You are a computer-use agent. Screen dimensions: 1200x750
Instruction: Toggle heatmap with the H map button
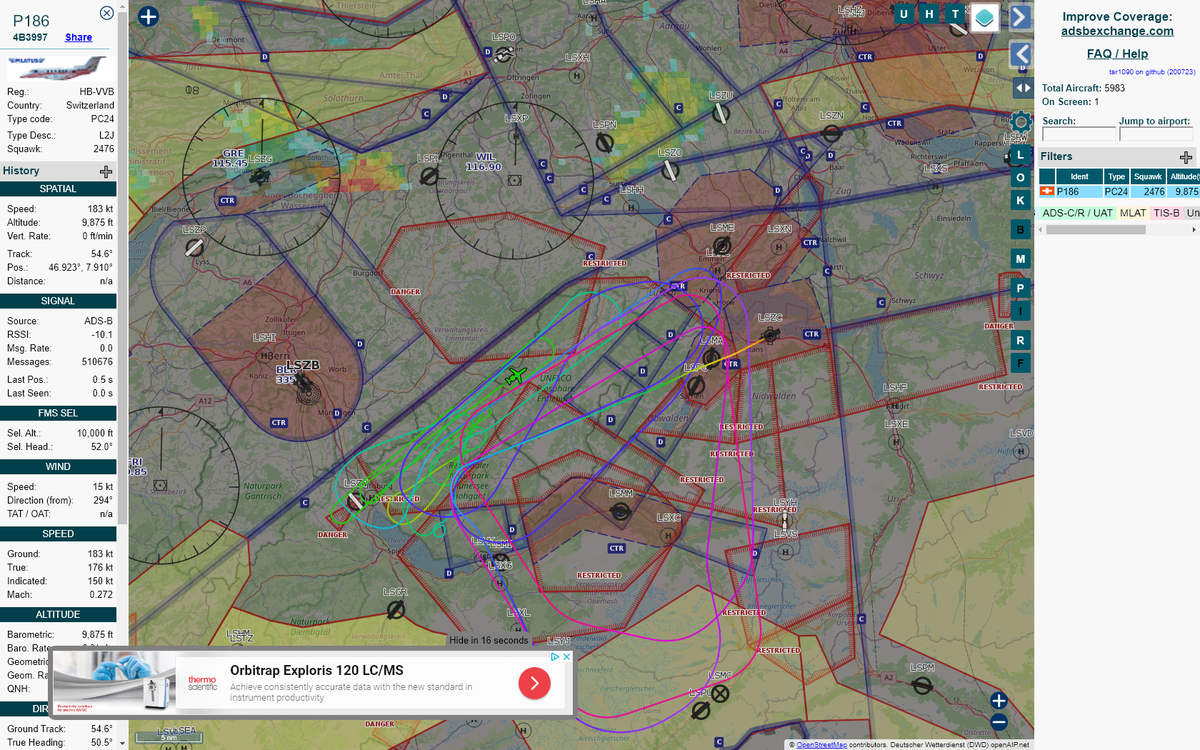[x=929, y=15]
